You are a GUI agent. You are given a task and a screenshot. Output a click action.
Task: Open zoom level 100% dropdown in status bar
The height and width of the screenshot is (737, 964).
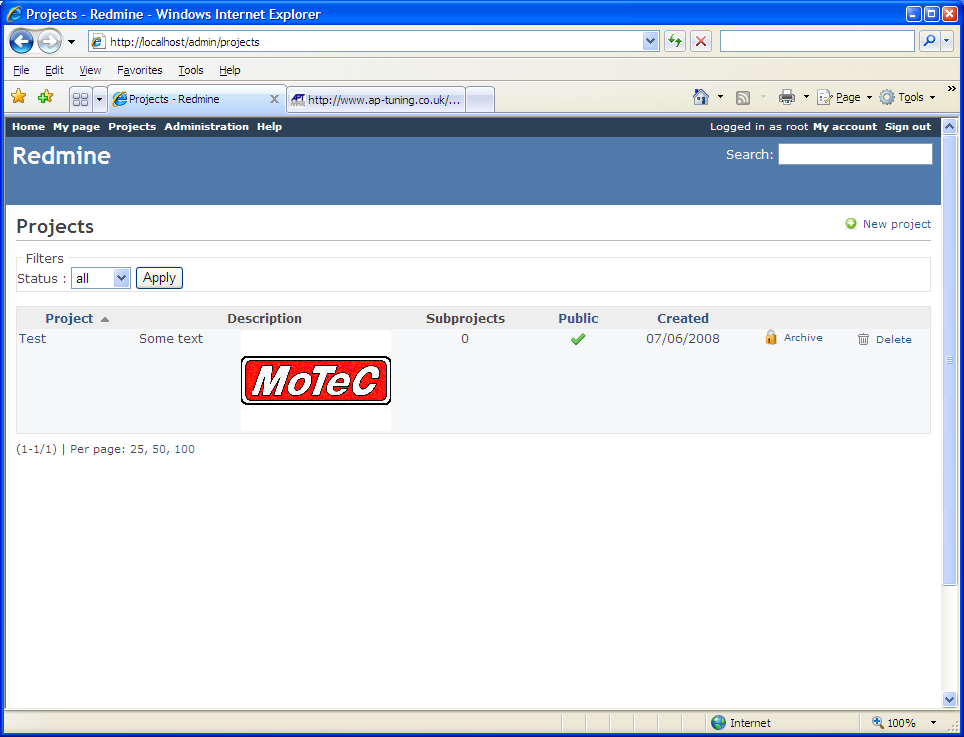933,723
